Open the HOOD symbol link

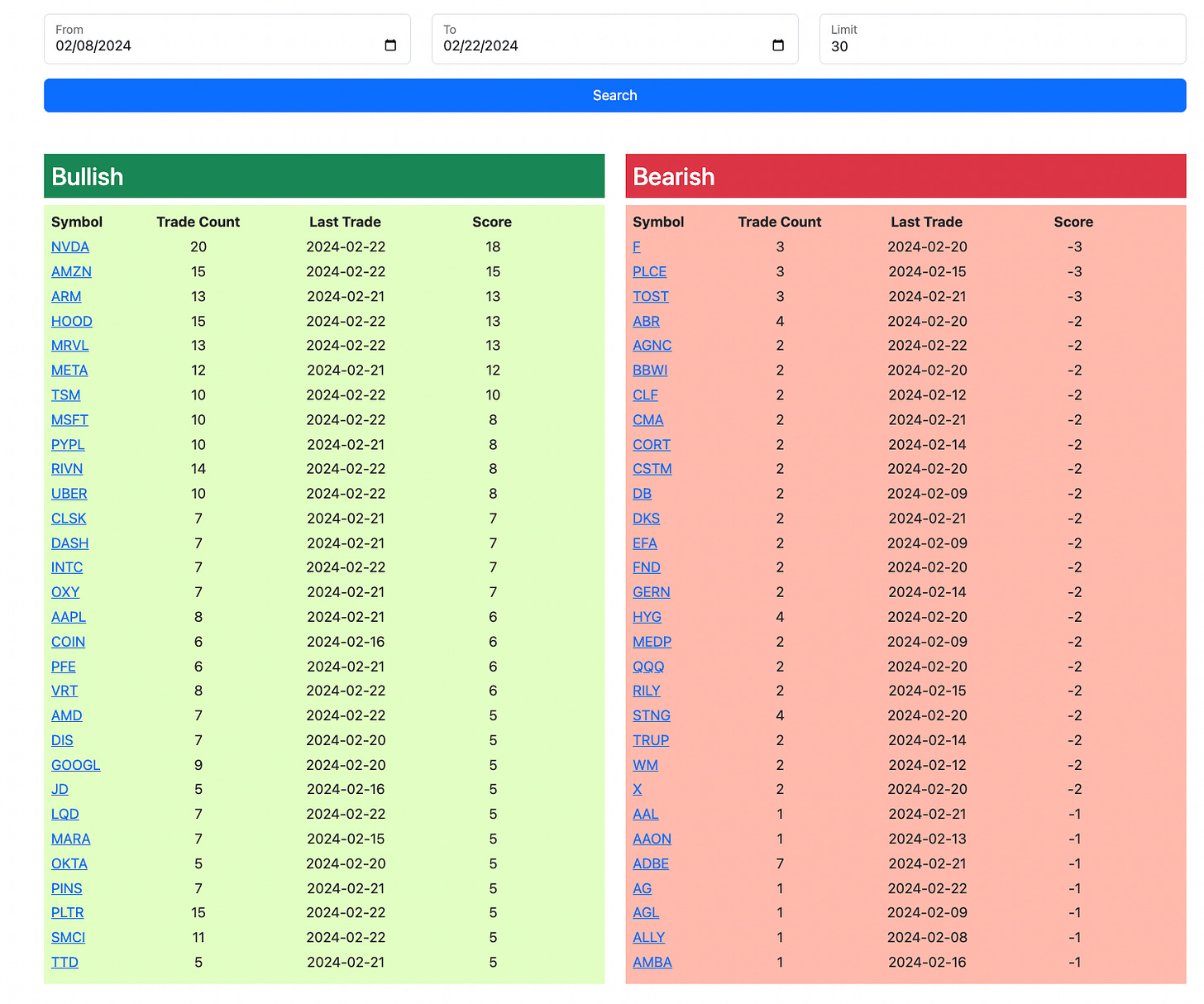pyautogui.click(x=72, y=322)
